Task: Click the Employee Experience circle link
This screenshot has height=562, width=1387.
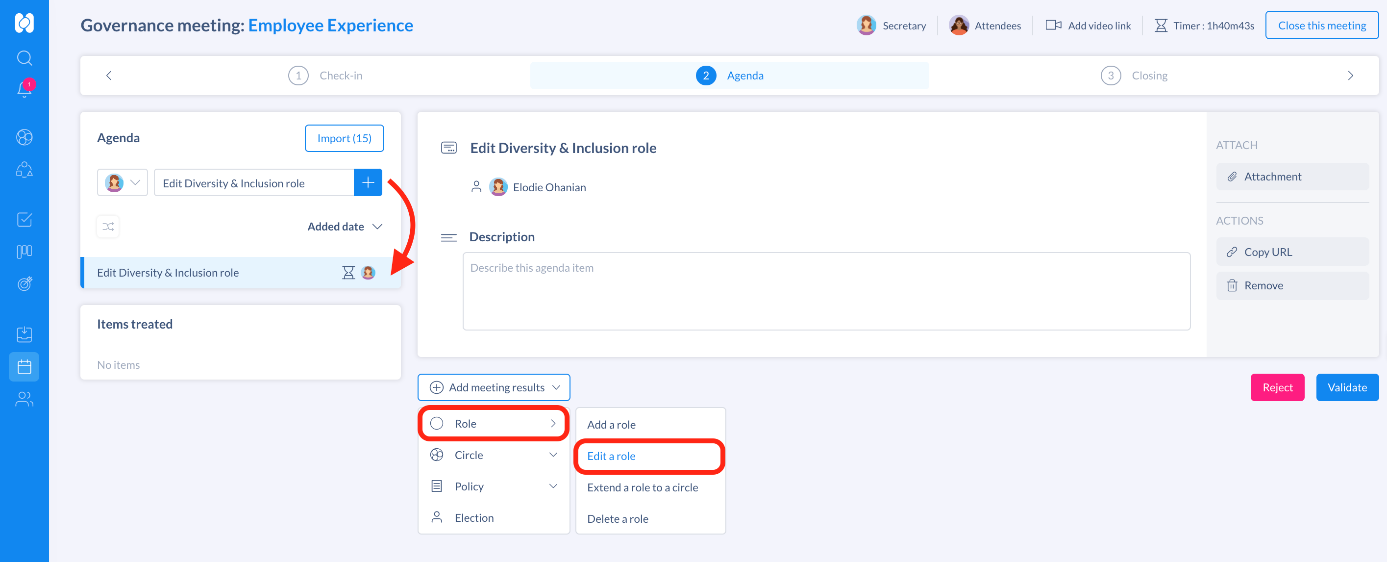Action: (x=330, y=25)
